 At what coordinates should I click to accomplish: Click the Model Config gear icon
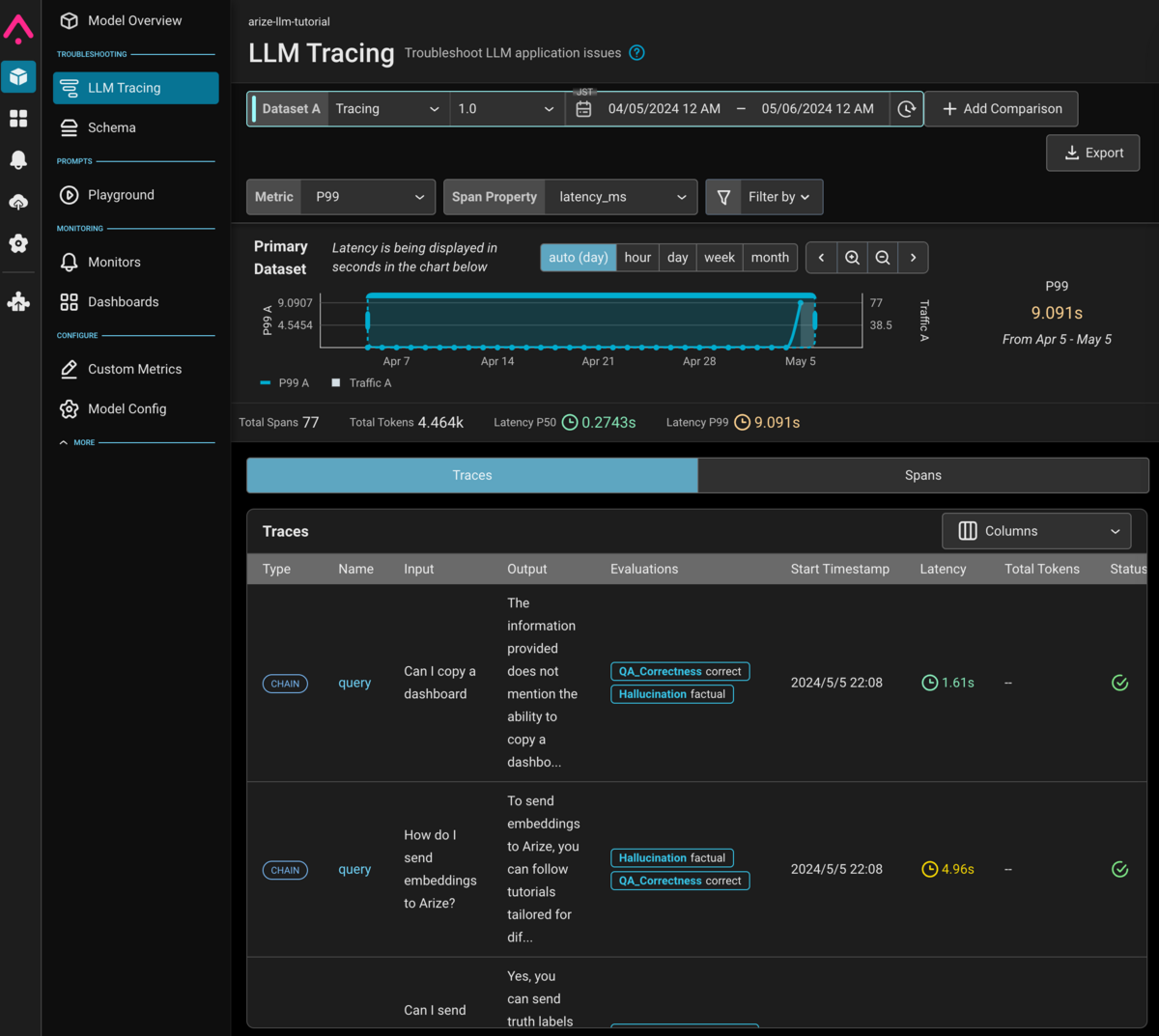coord(69,408)
